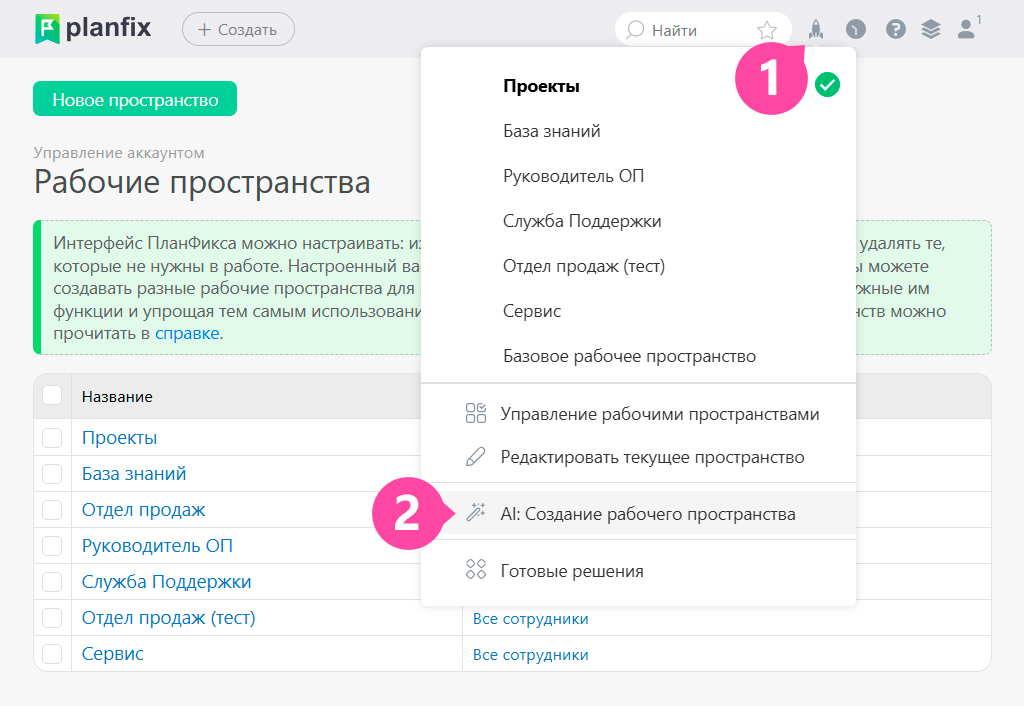The height and width of the screenshot is (706, 1024).
Task: Click the magnifier search icon
Action: tap(635, 30)
